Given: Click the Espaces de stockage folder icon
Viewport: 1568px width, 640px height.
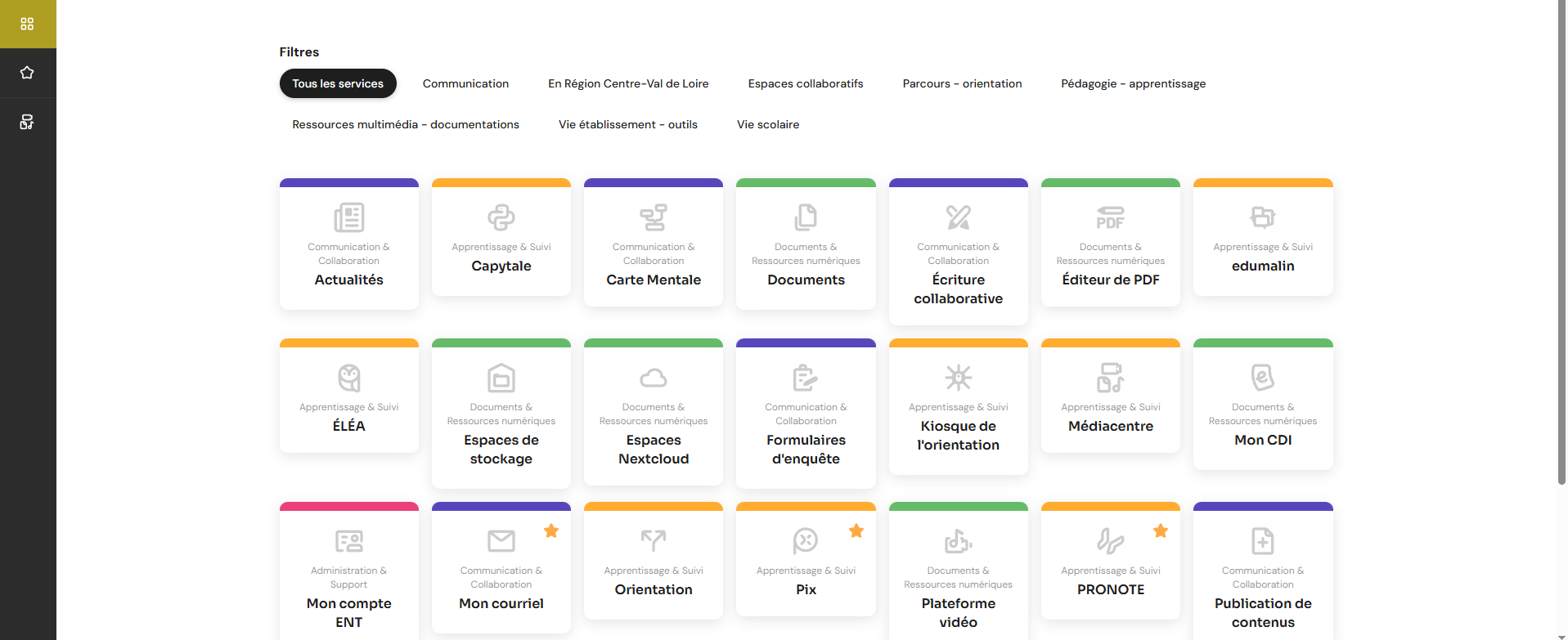Looking at the screenshot, I should point(501,378).
